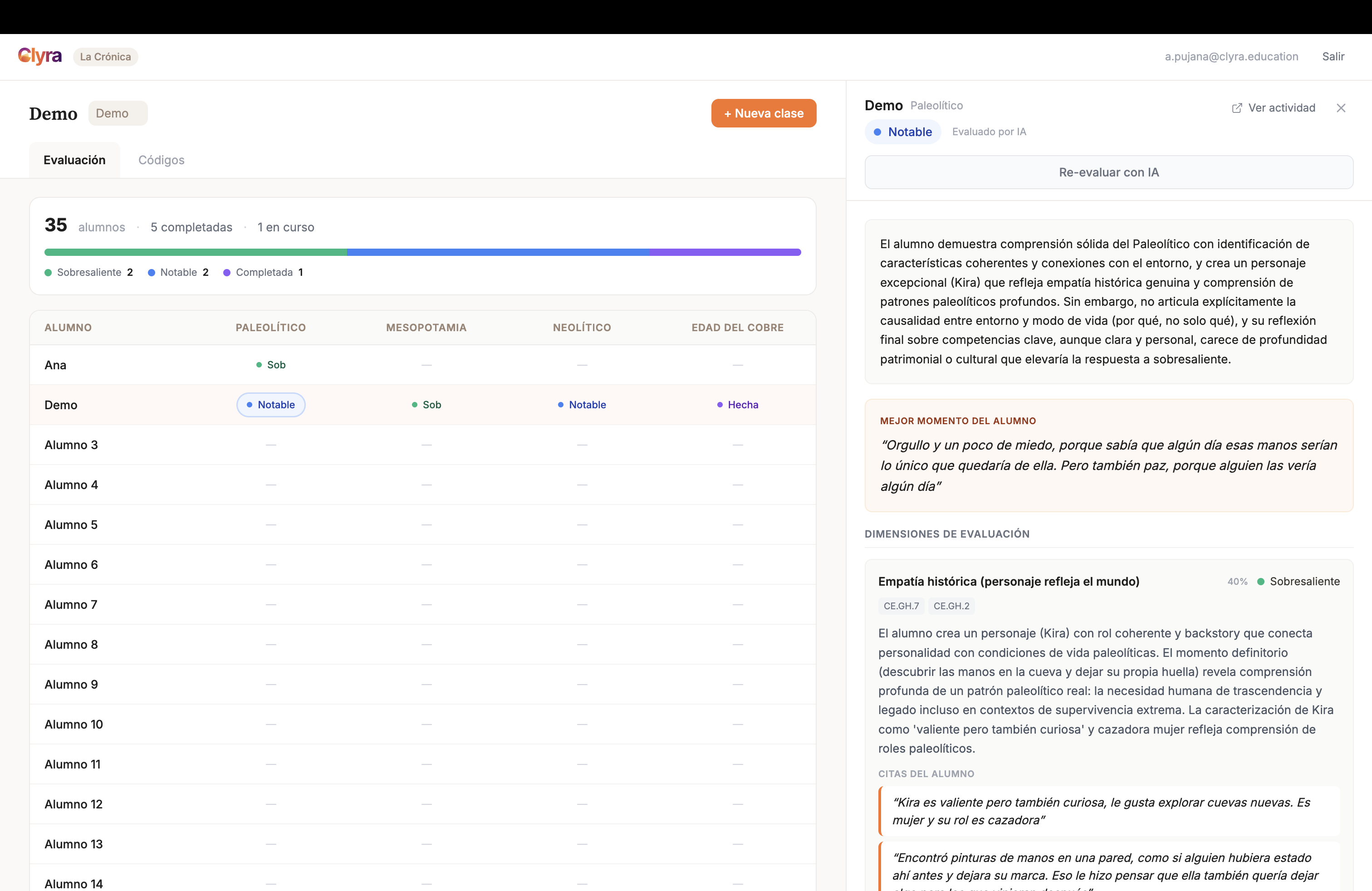Select student Alumno 3

coord(71,445)
